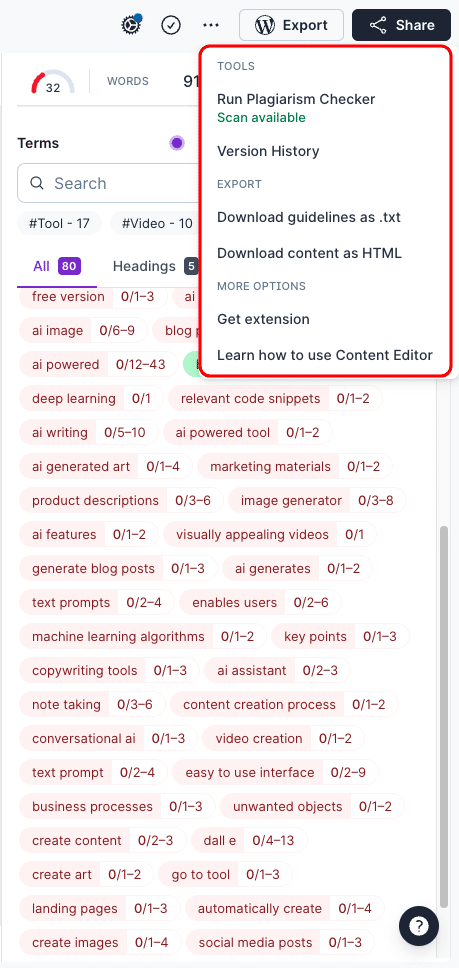This screenshot has height=968, width=459.
Task: Click the circled checkmark icon
Action: click(171, 25)
